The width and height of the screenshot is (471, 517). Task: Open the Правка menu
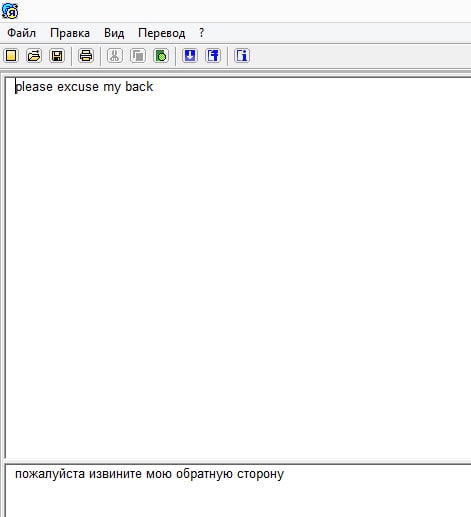coord(70,33)
